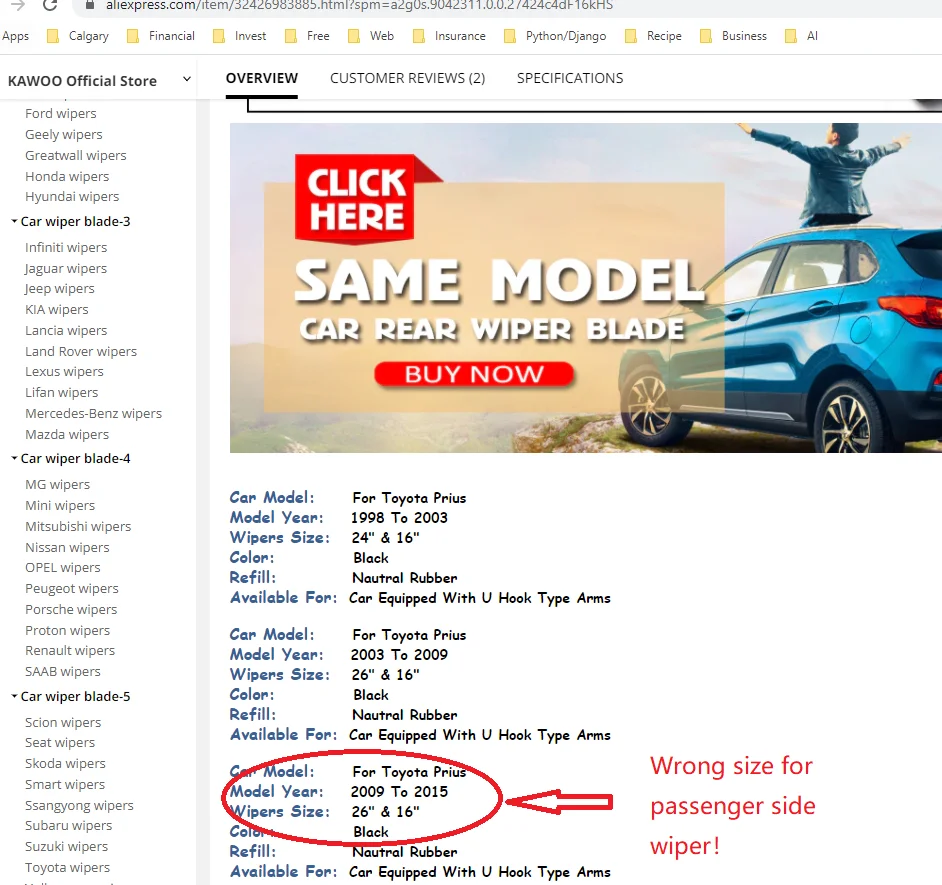Open Lancia wipers category
This screenshot has width=942, height=885.
click(66, 330)
